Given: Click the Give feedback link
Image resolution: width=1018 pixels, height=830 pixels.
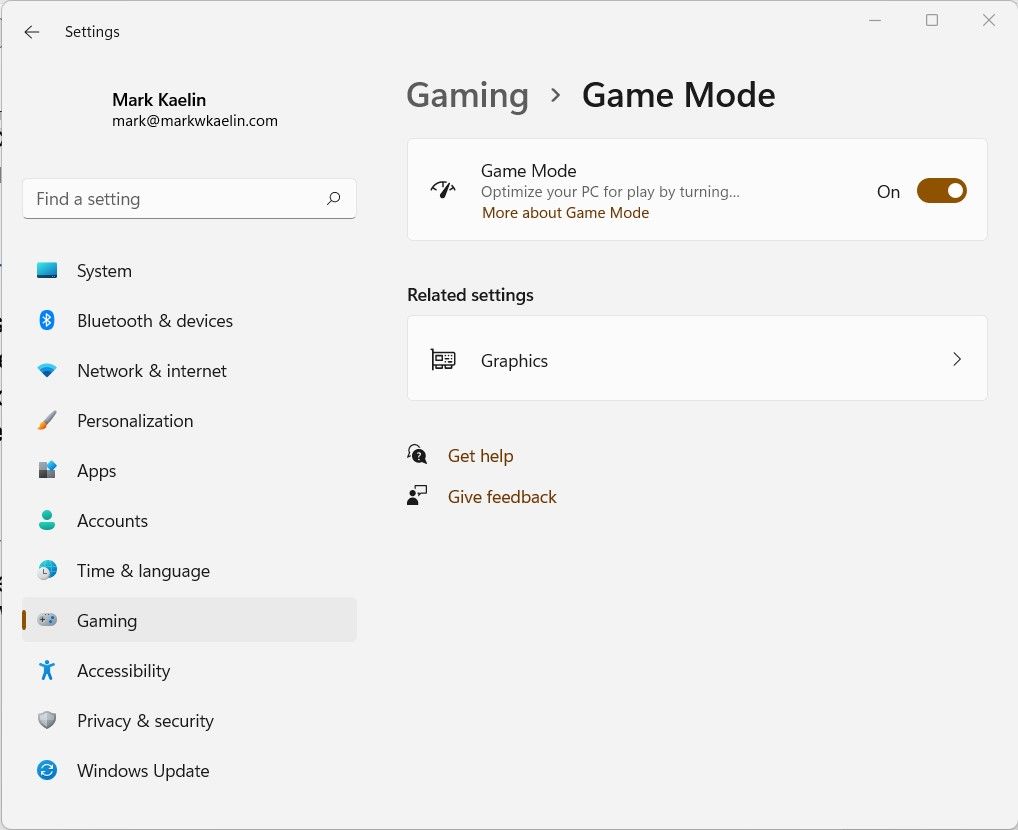Looking at the screenshot, I should tap(502, 496).
